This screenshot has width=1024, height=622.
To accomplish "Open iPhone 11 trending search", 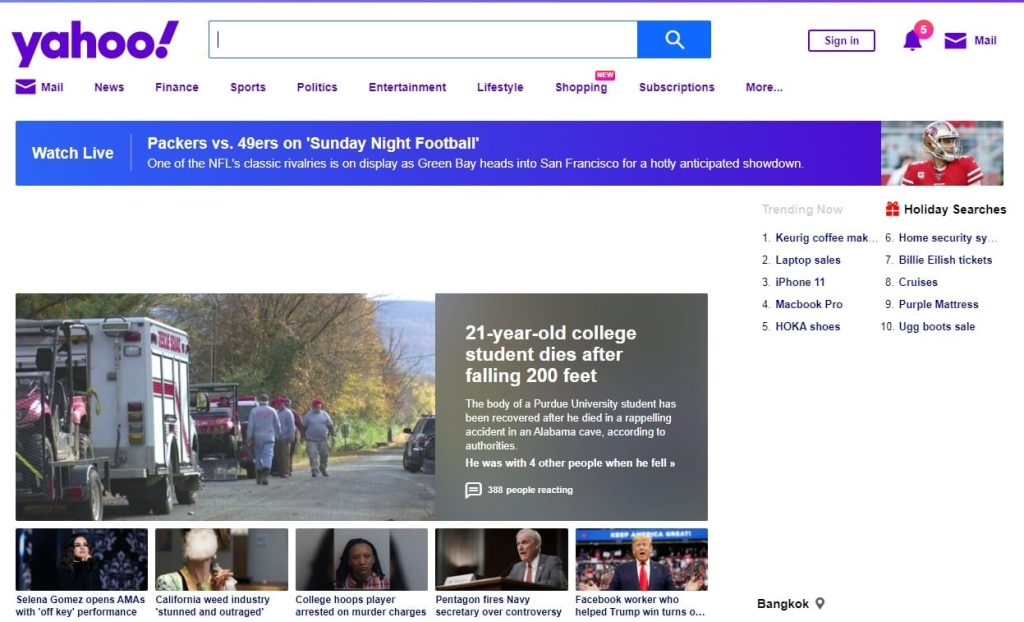I will coord(800,282).
